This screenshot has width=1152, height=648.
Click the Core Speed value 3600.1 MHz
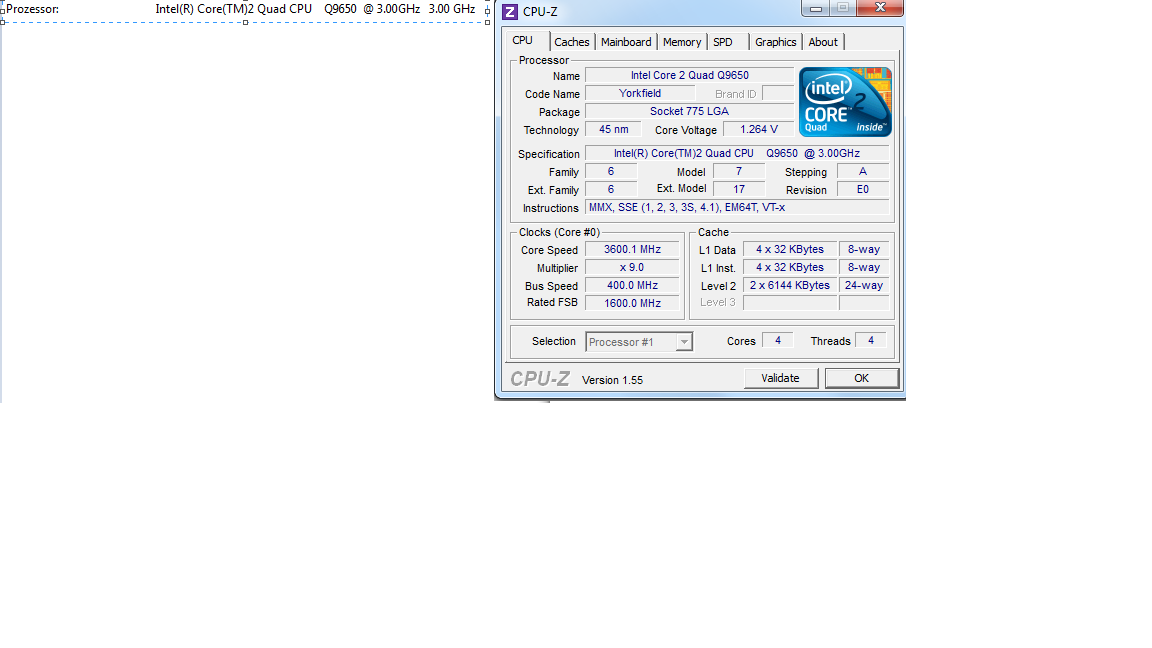click(632, 250)
